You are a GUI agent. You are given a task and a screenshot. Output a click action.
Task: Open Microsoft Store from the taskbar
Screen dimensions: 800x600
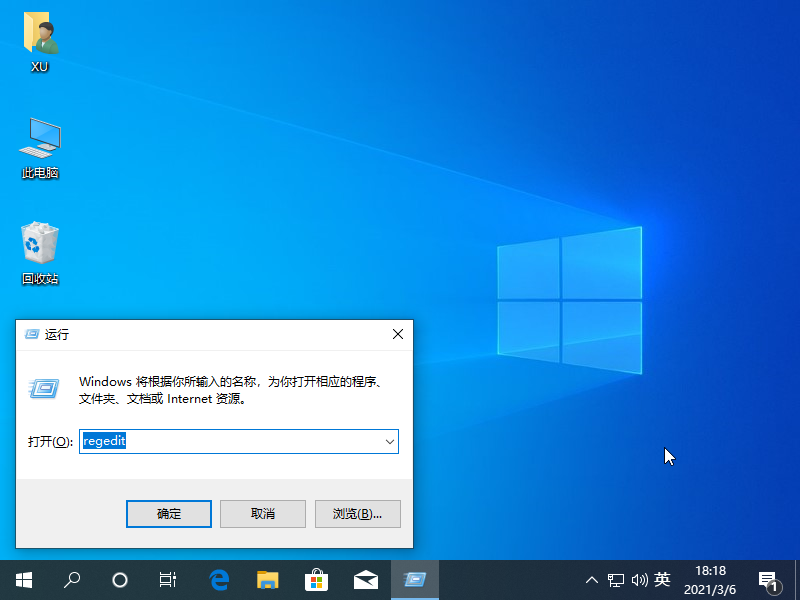click(316, 580)
